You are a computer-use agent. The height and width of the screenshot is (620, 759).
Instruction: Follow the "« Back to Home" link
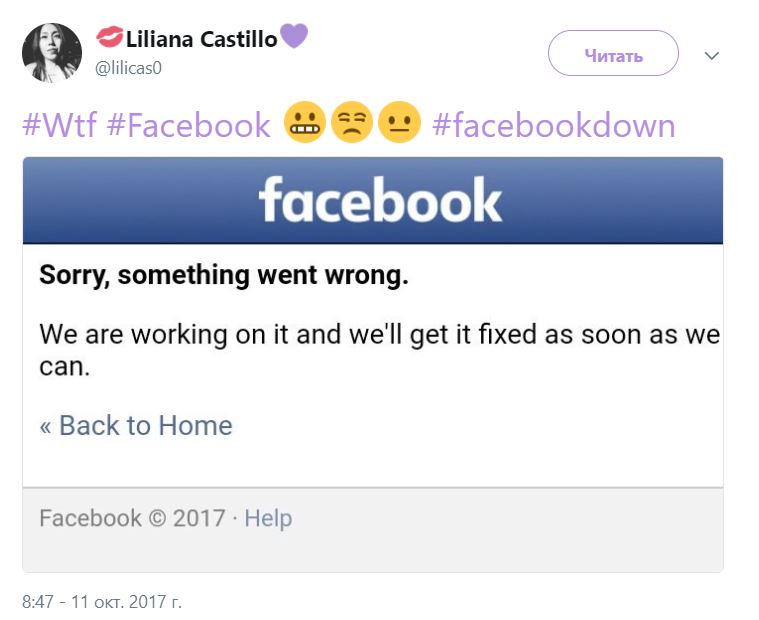(136, 425)
